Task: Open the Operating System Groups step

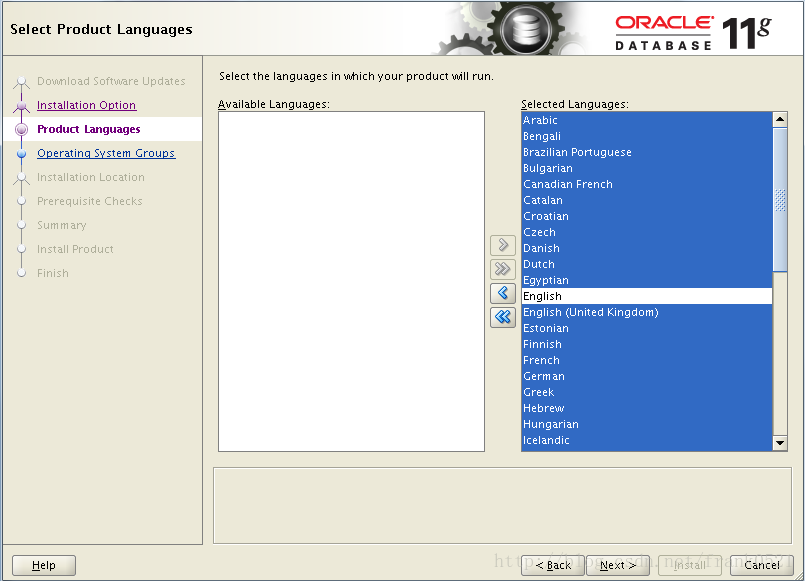Action: click(x=106, y=153)
